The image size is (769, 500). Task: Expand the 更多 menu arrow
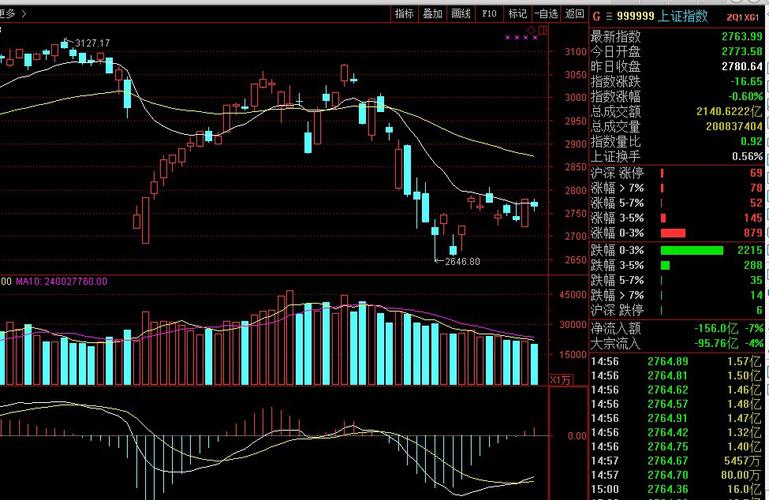24,14
